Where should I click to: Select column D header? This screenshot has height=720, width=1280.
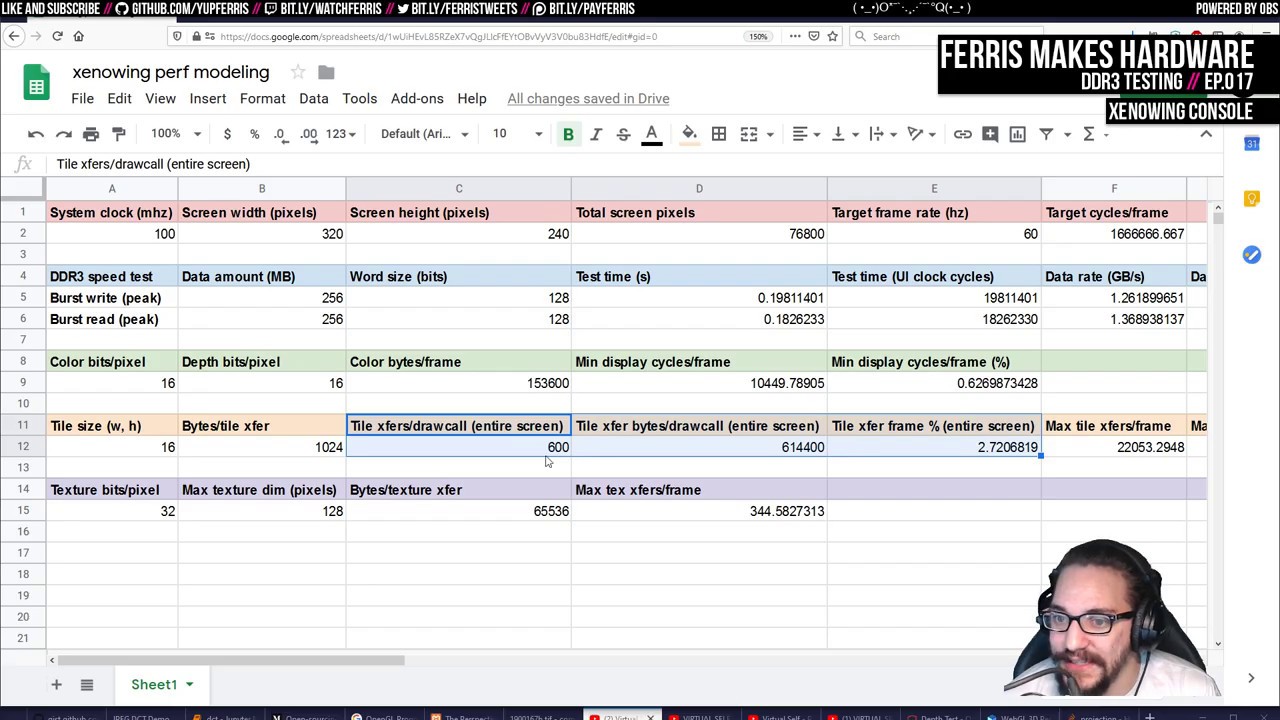tap(699, 189)
